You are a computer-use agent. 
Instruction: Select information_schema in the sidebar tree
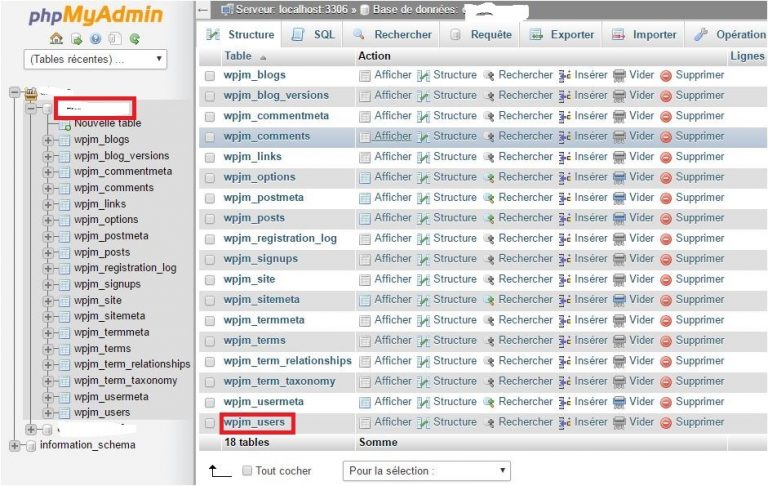tap(88, 445)
